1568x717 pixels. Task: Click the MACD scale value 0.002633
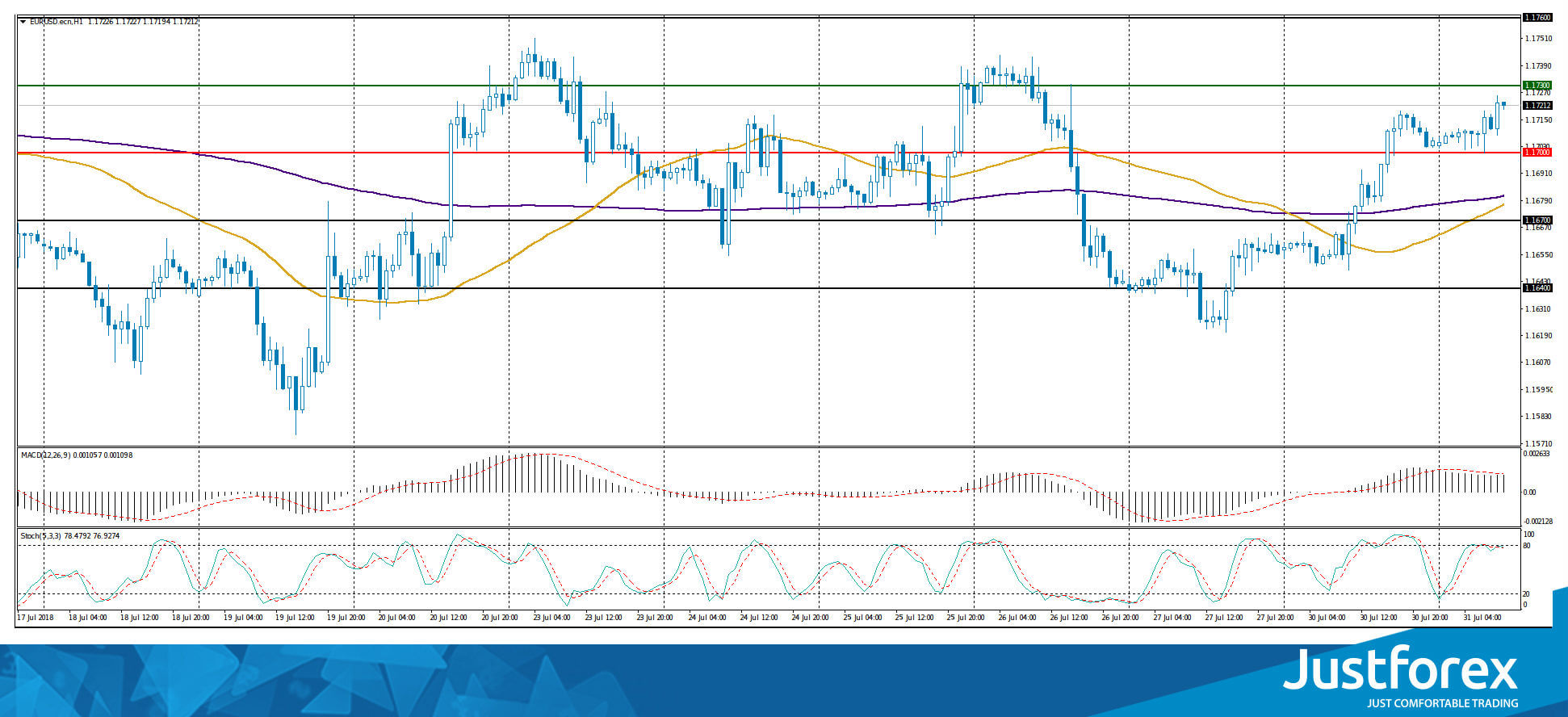(1537, 454)
